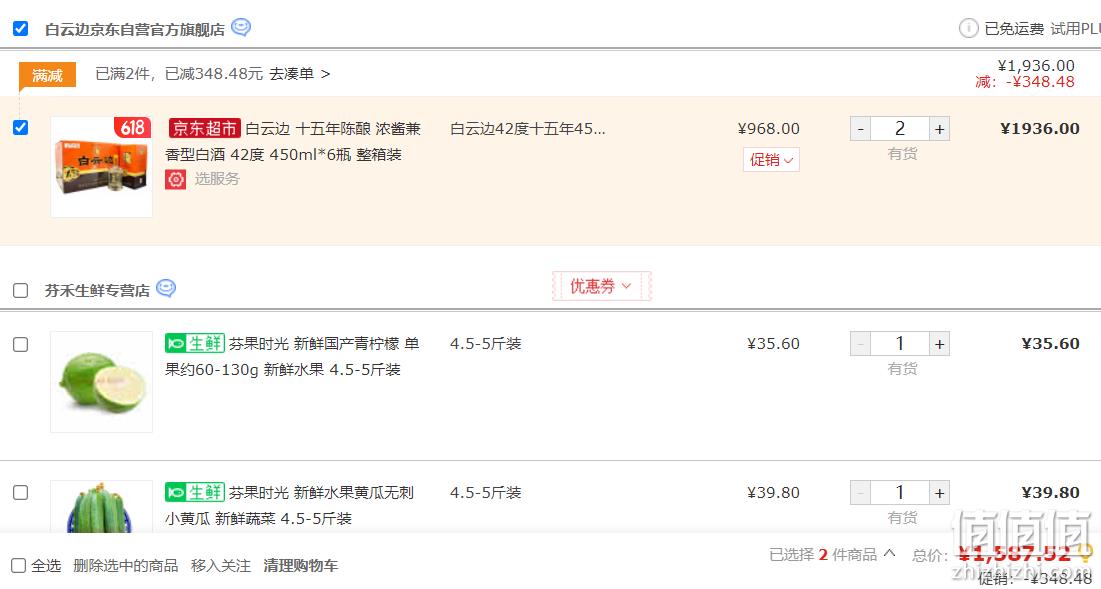This screenshot has width=1101, height=589.
Task: Decrease 白云边 liquor quantity with minus
Action: pos(860,129)
